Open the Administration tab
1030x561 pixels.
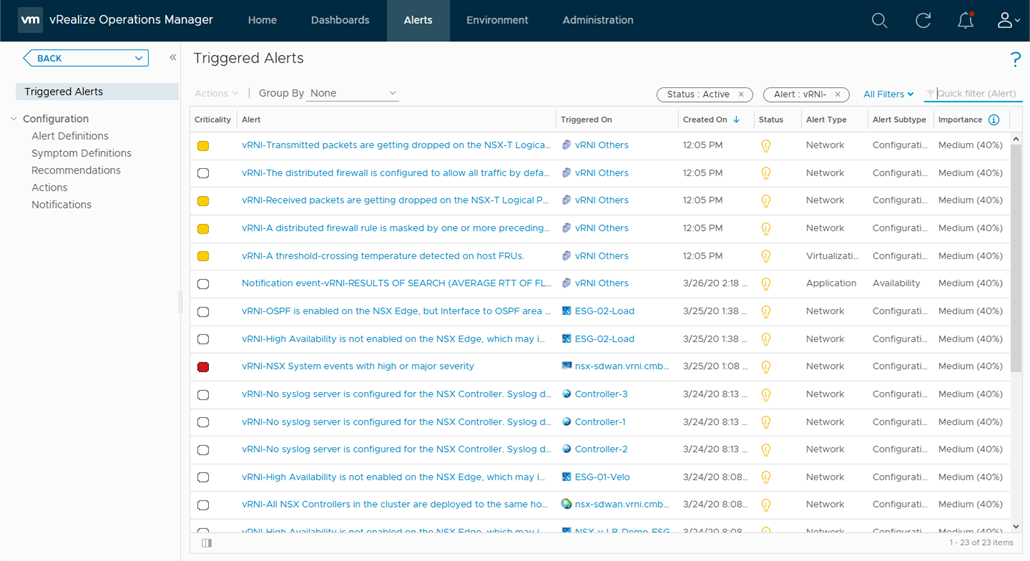(x=597, y=20)
